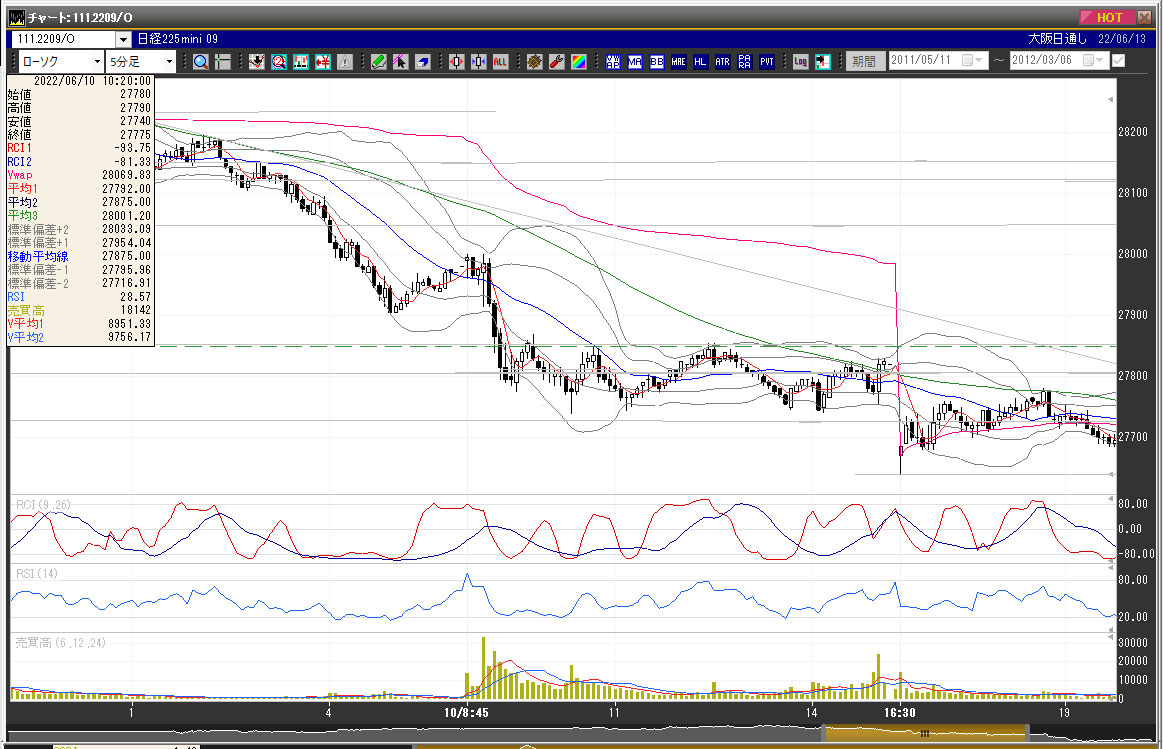Open the brown gear chart settings icon
The height and width of the screenshot is (749, 1163).
pos(534,62)
